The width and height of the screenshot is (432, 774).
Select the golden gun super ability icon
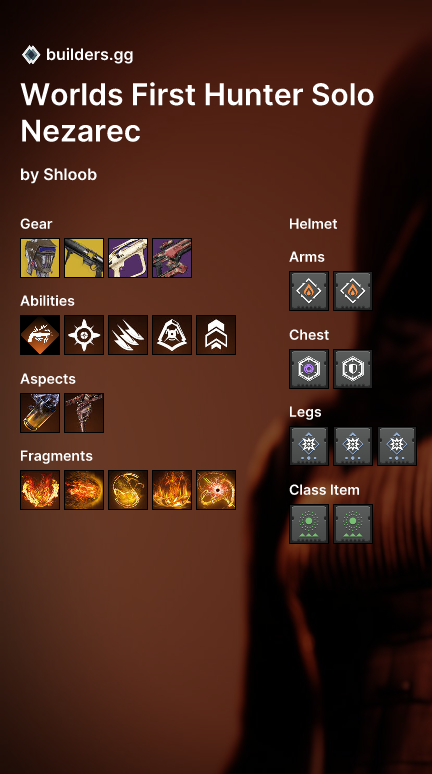pos(40,335)
